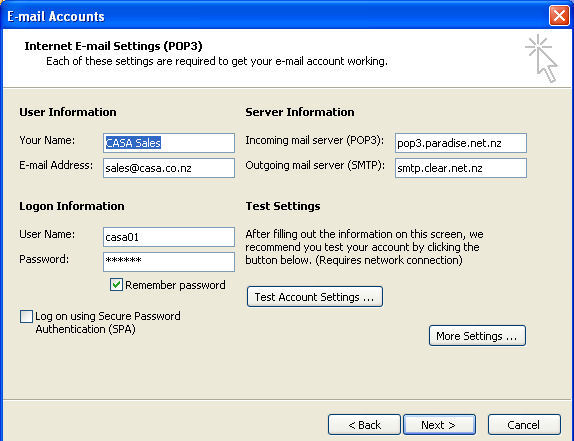Click the Test Settings section heading

283,206
